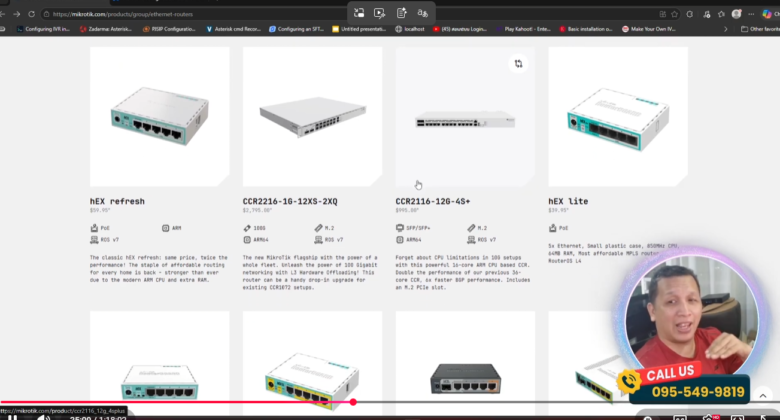Click the scroll-to-top chevron button
Image resolution: width=780 pixels, height=420 pixels.
763,396
